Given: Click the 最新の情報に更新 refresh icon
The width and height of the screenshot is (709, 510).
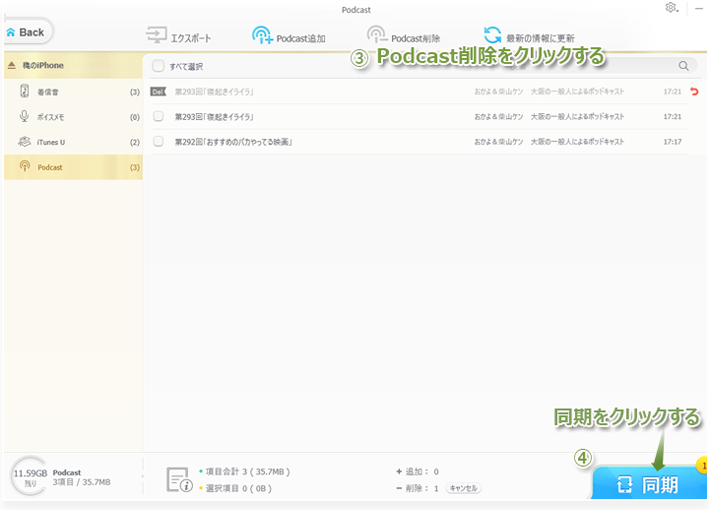Looking at the screenshot, I should coord(492,35).
